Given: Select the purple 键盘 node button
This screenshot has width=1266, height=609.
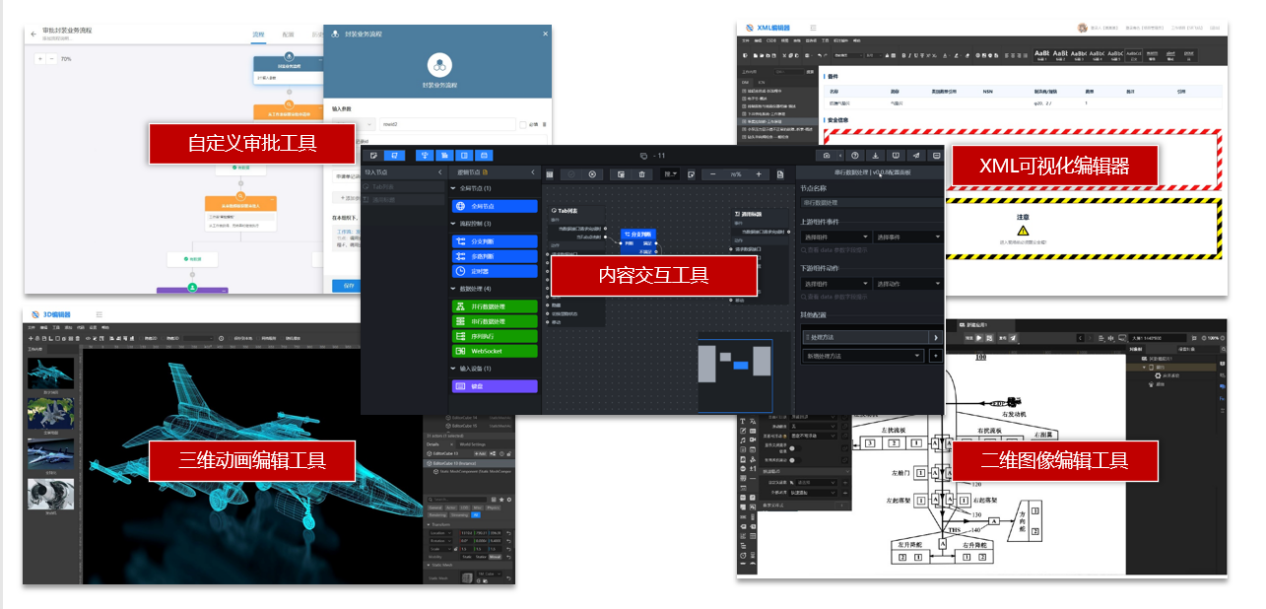Looking at the screenshot, I should (x=494, y=386).
